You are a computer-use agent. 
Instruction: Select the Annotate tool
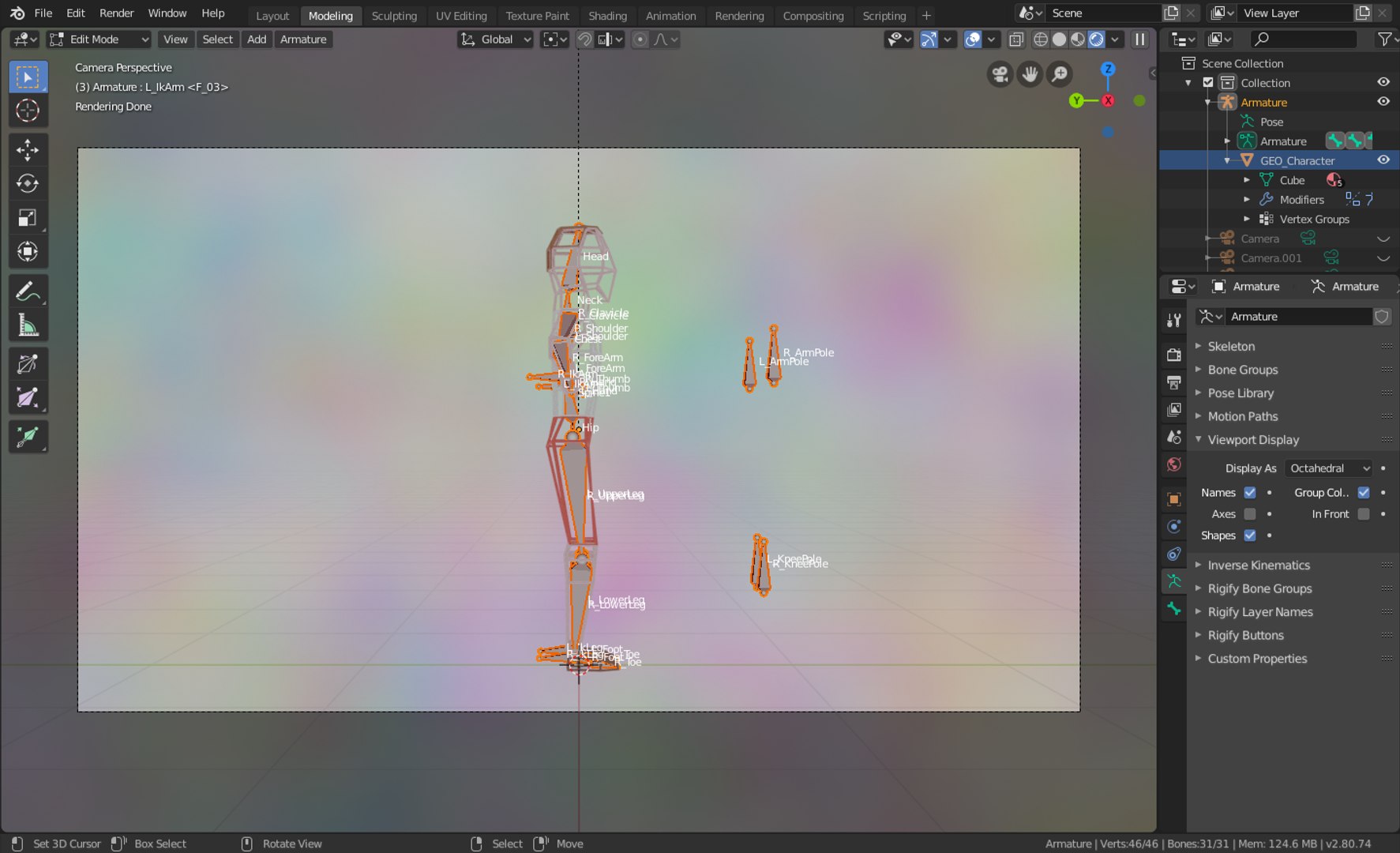click(28, 291)
